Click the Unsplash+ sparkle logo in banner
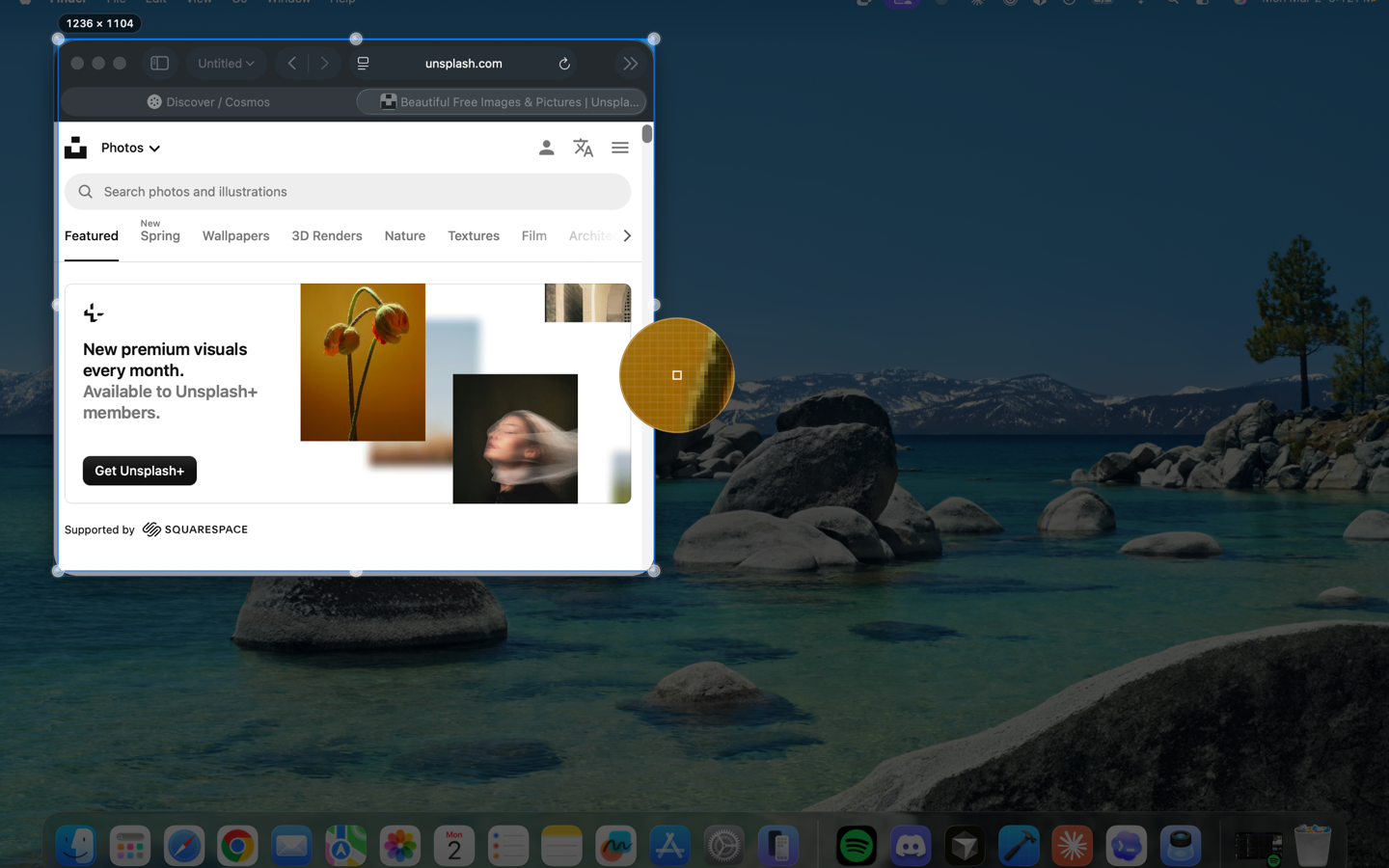The height and width of the screenshot is (868, 1389). point(94,312)
